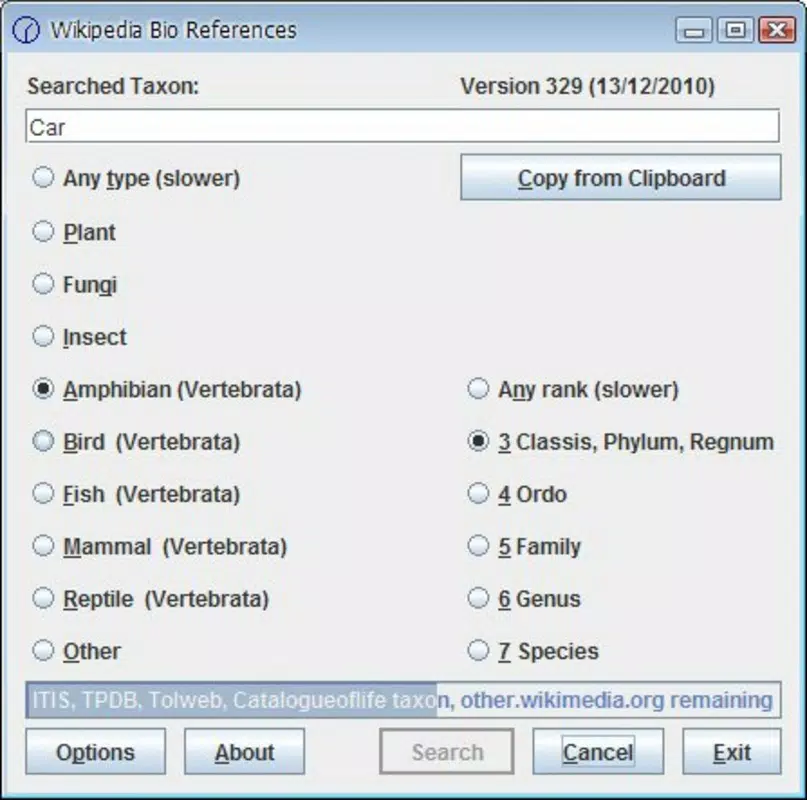Choose the 4 Ordo rank
The height and width of the screenshot is (800, 807).
pos(517,494)
